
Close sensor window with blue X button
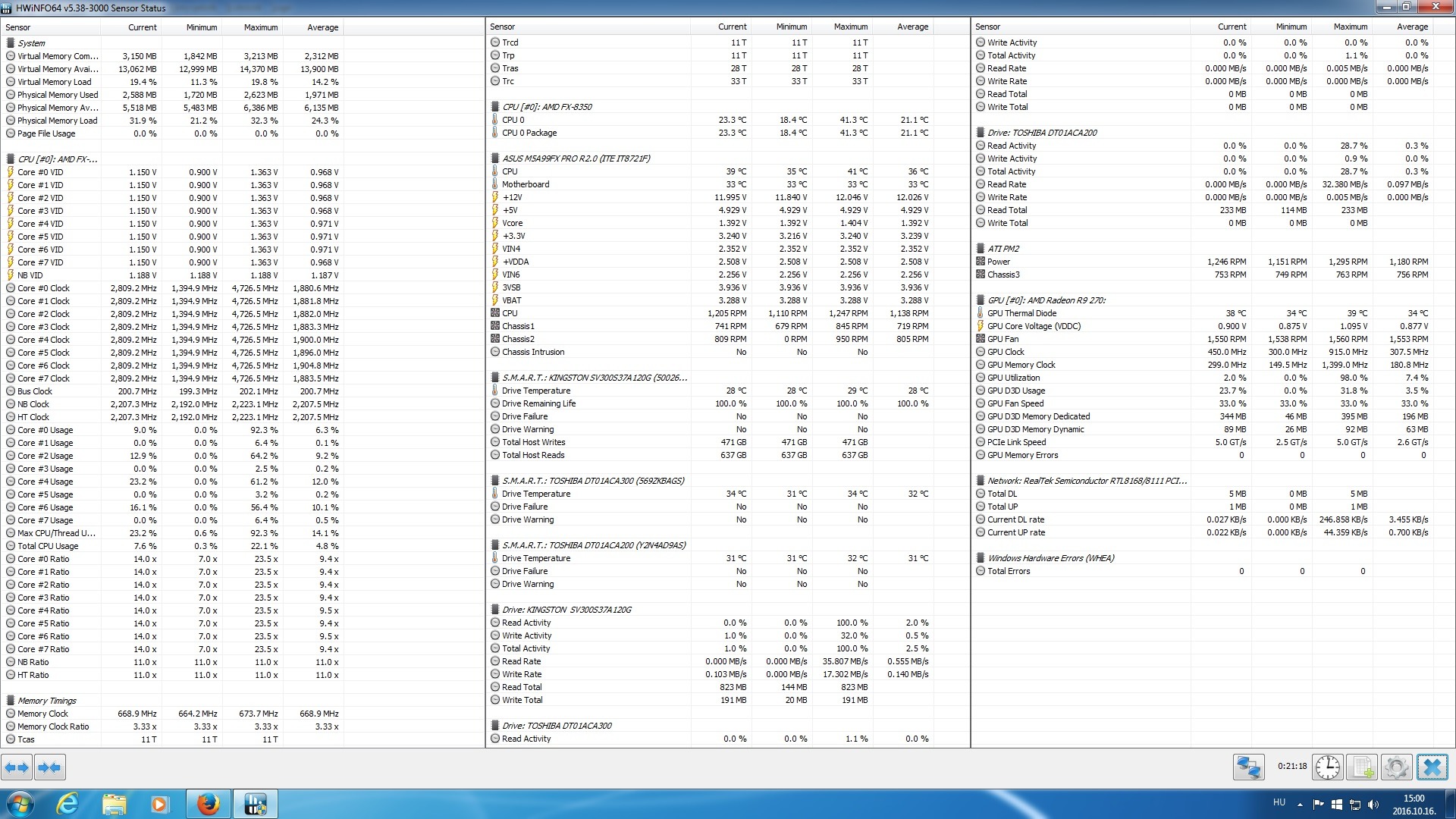coord(1432,767)
